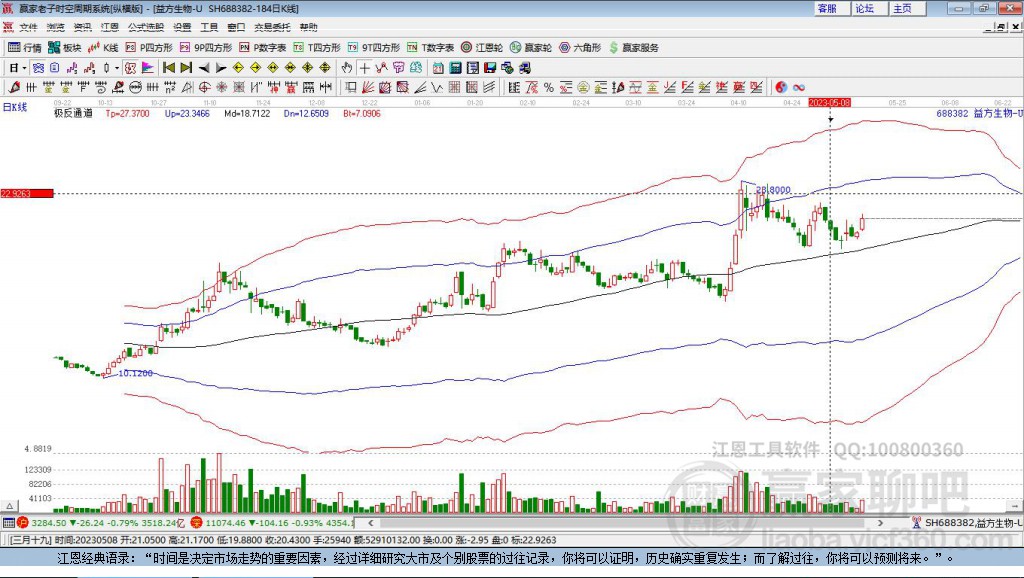Toggle the crosshair cursor tool
Image resolution: width=1024 pixels, height=578 pixels.
[364, 67]
